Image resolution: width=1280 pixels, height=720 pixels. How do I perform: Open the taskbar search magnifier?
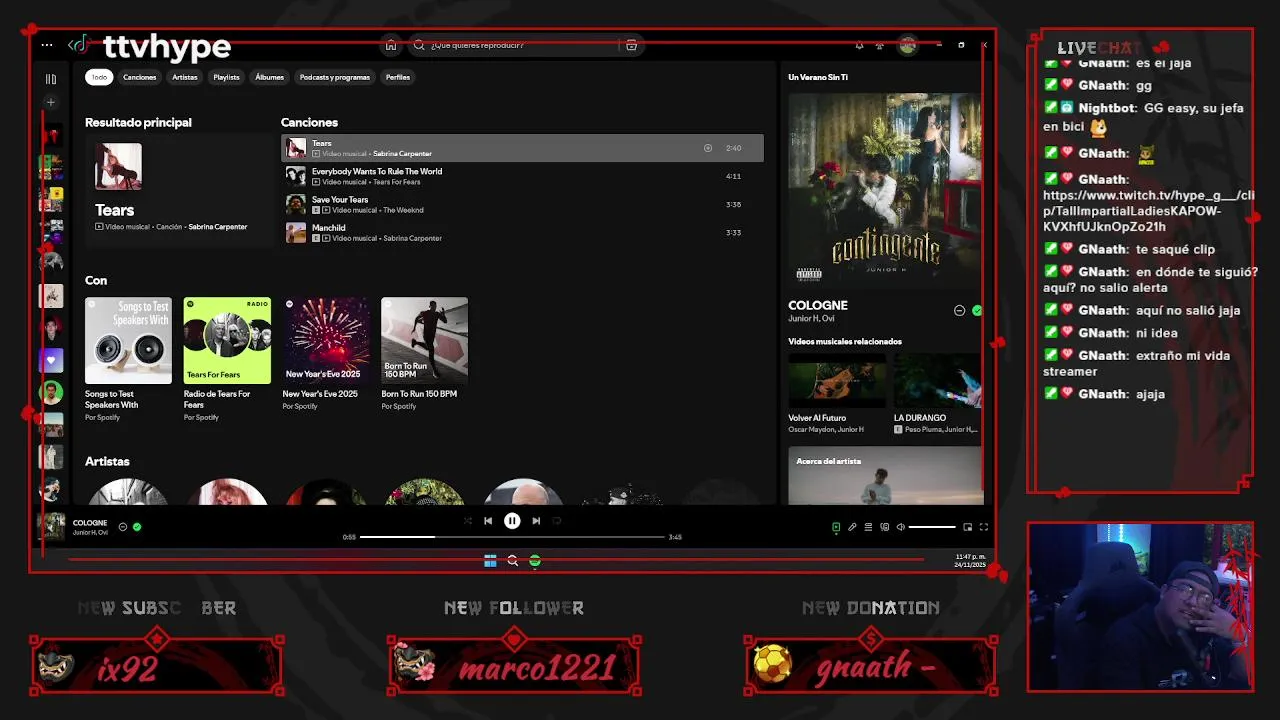[x=512, y=561]
